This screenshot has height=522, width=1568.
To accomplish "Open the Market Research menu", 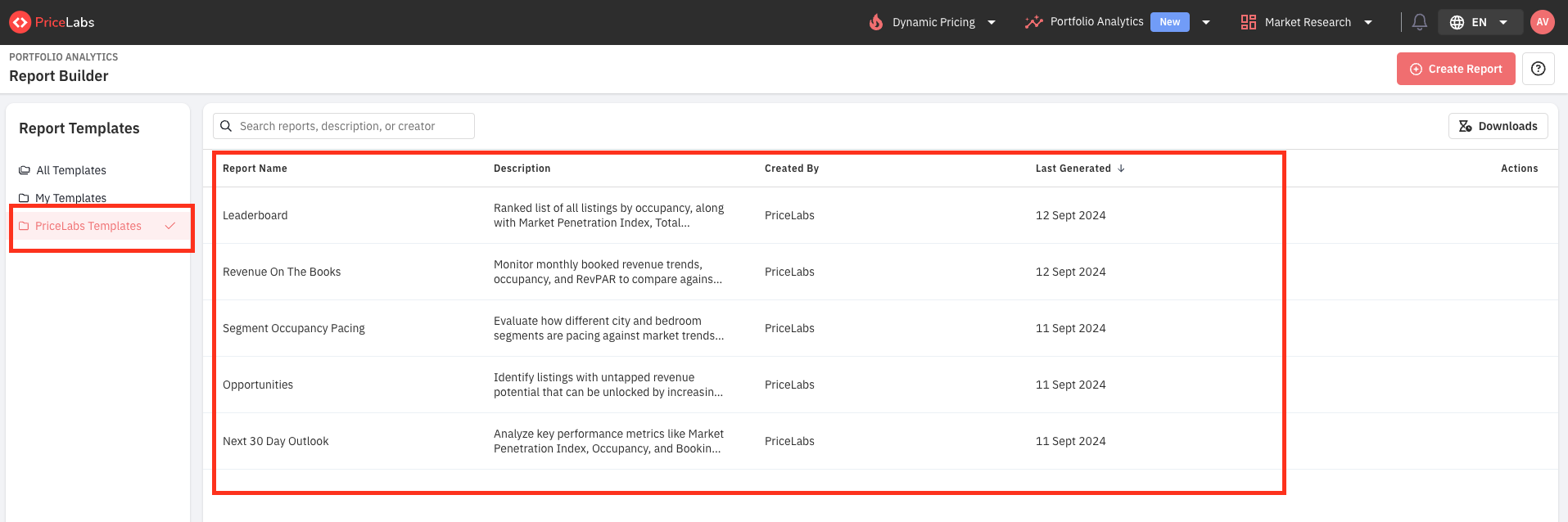I will tap(1308, 22).
